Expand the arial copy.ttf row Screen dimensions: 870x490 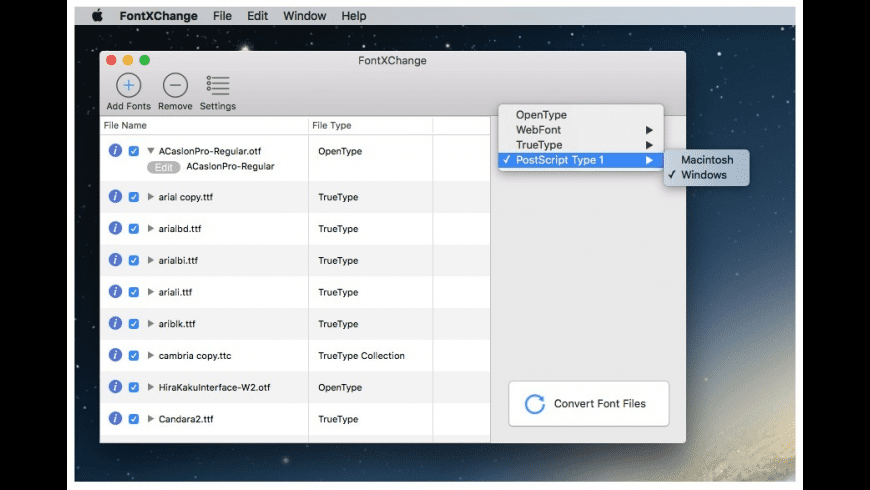coord(150,197)
